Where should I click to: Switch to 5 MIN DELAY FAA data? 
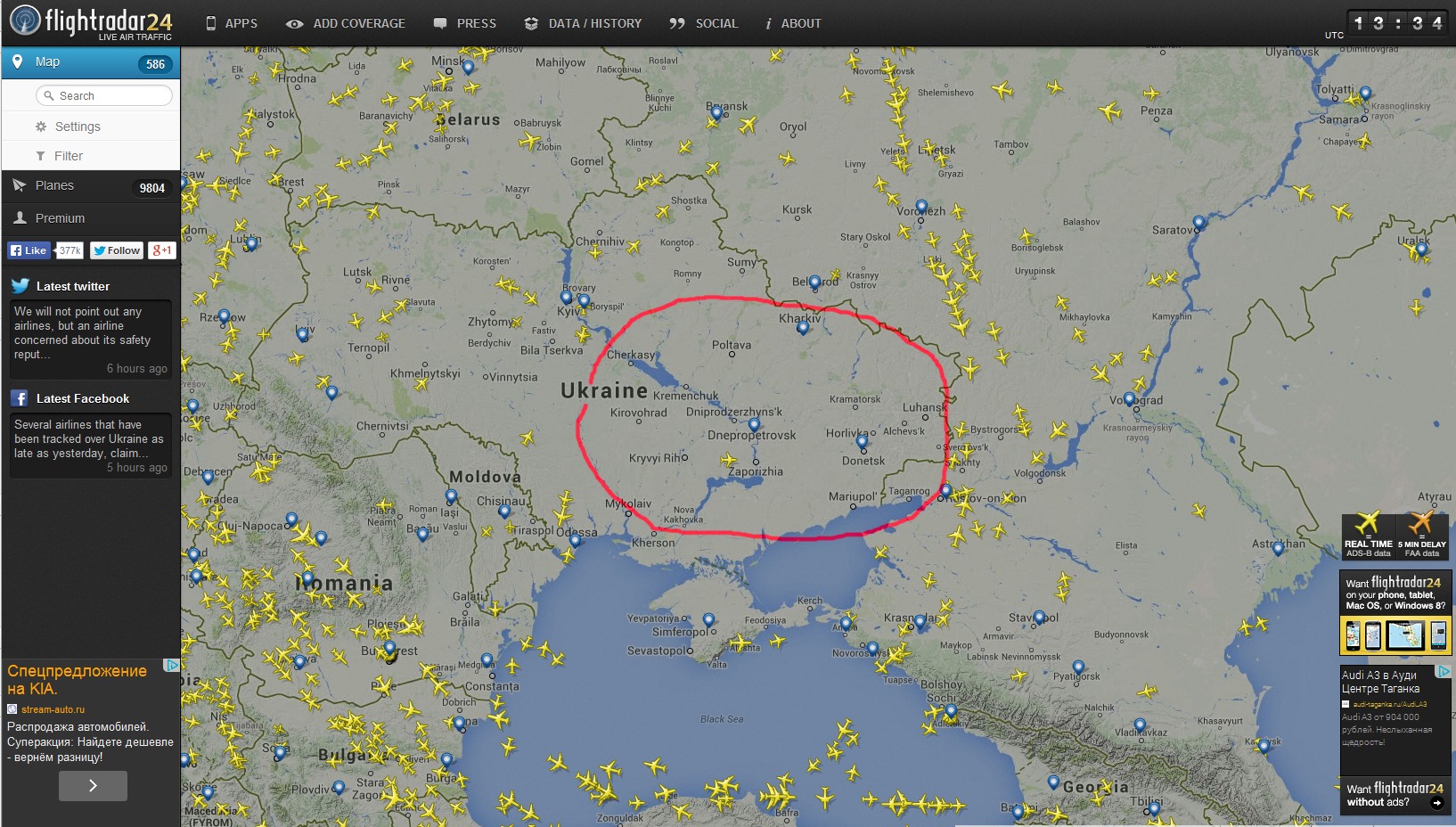coord(1422,536)
